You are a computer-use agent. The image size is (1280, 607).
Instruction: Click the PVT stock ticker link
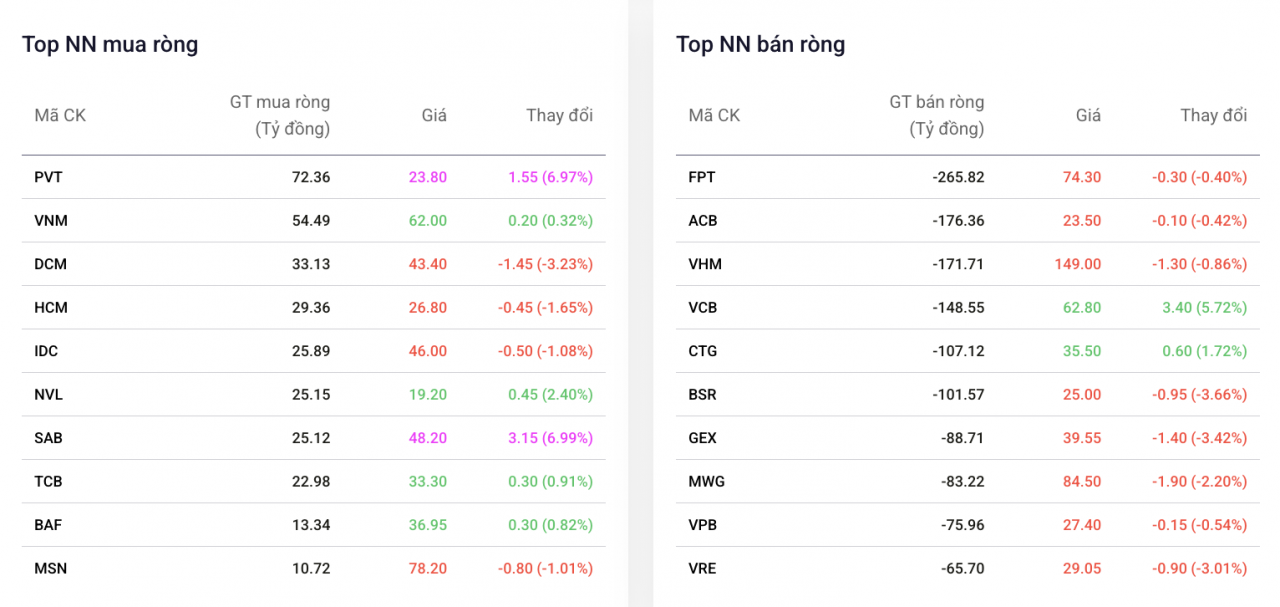coord(48,177)
